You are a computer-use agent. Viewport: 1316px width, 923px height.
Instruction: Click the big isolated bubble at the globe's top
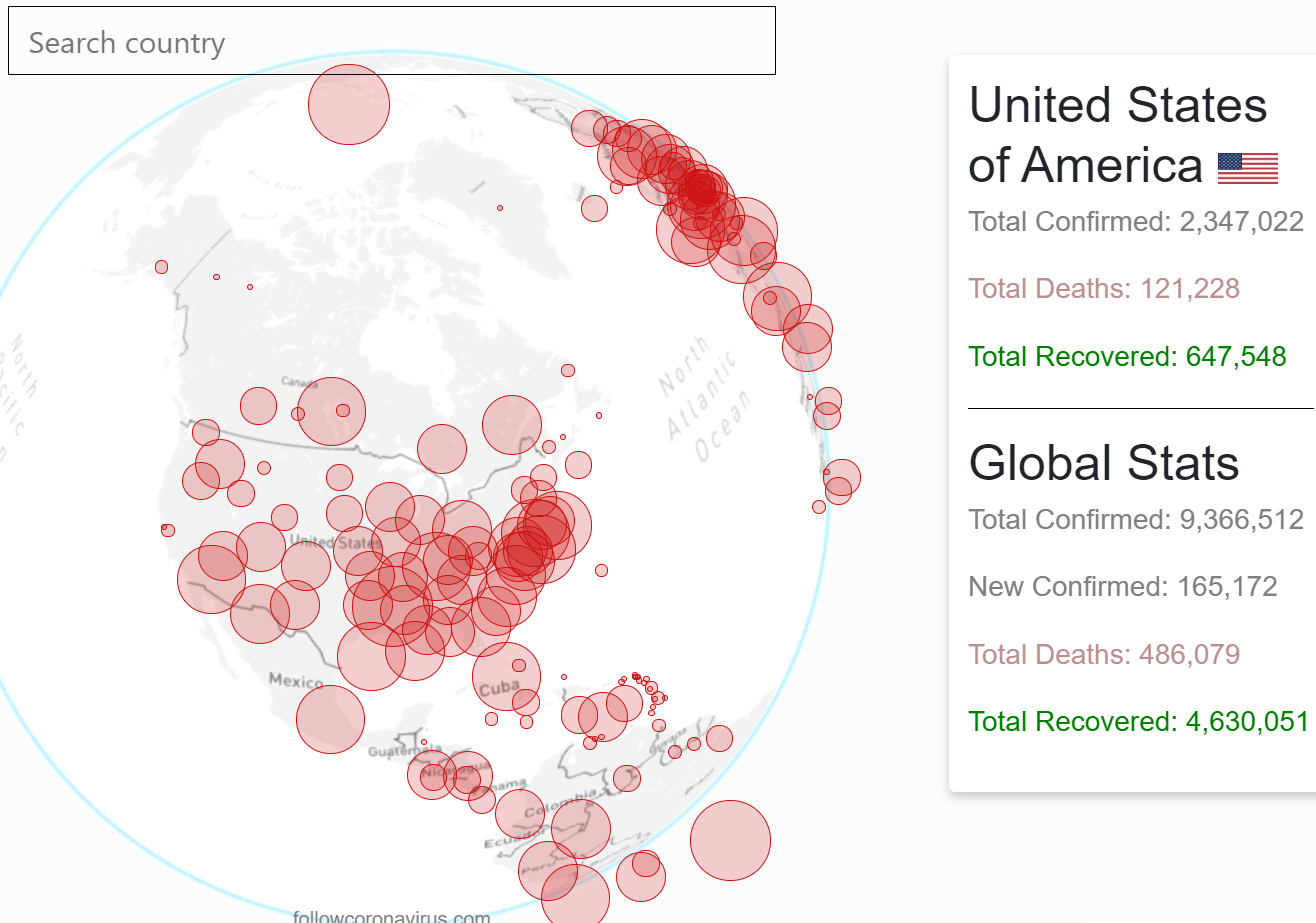348,105
